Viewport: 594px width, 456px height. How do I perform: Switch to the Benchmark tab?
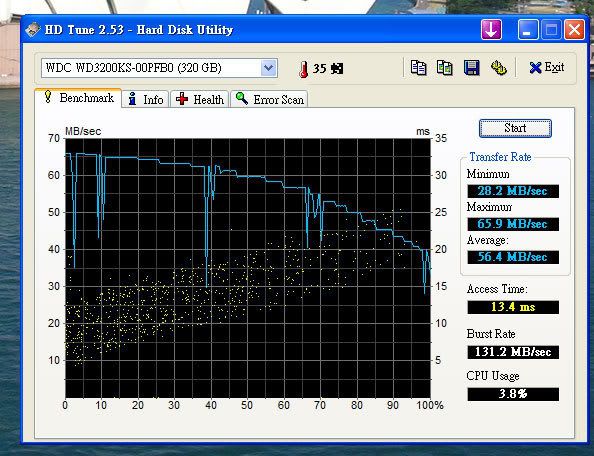tap(78, 98)
